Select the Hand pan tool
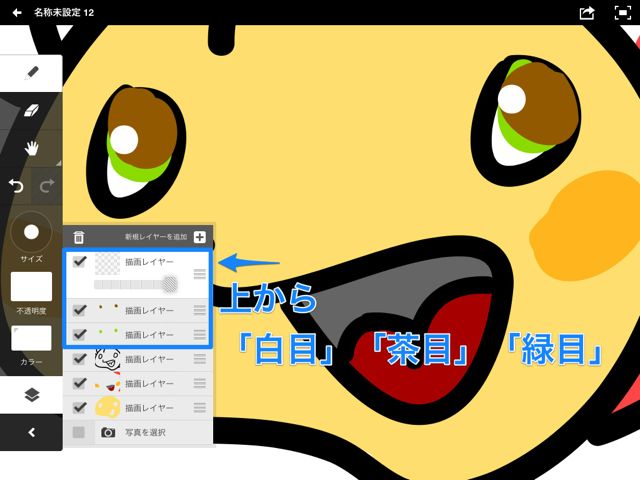The height and width of the screenshot is (480, 640). (x=31, y=148)
